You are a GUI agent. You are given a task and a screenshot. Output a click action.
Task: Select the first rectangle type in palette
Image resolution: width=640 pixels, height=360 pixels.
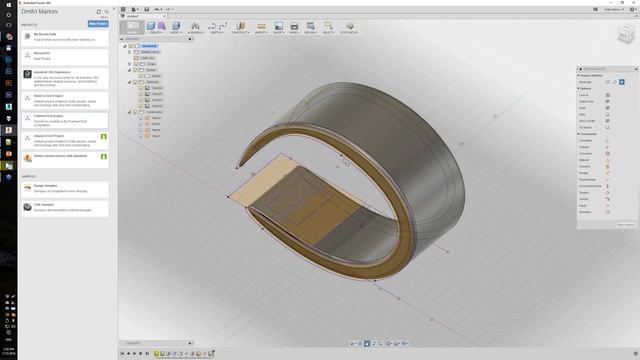click(607, 82)
